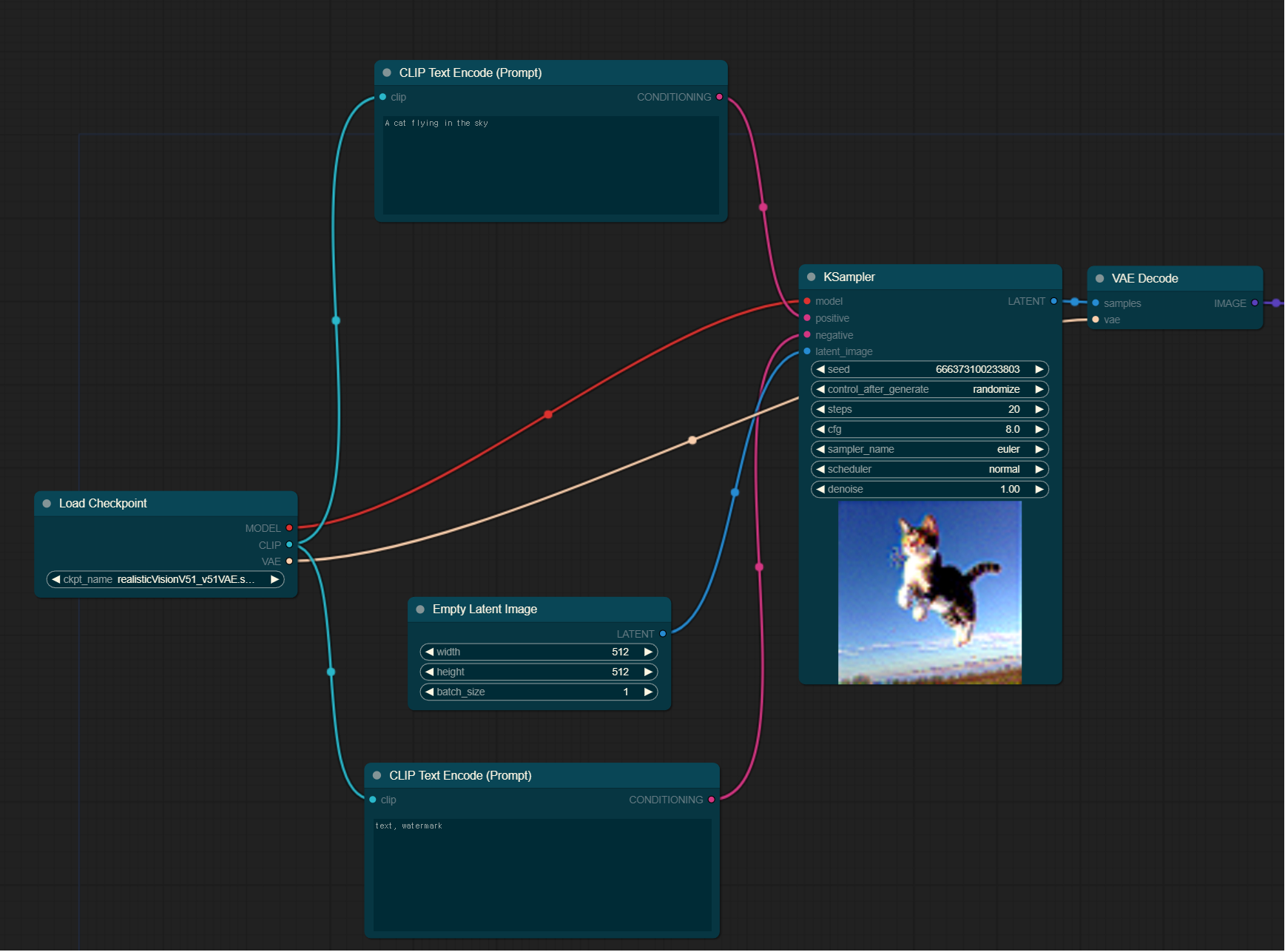Select previous checkpoint with ckpt_name left arrow

(x=56, y=579)
